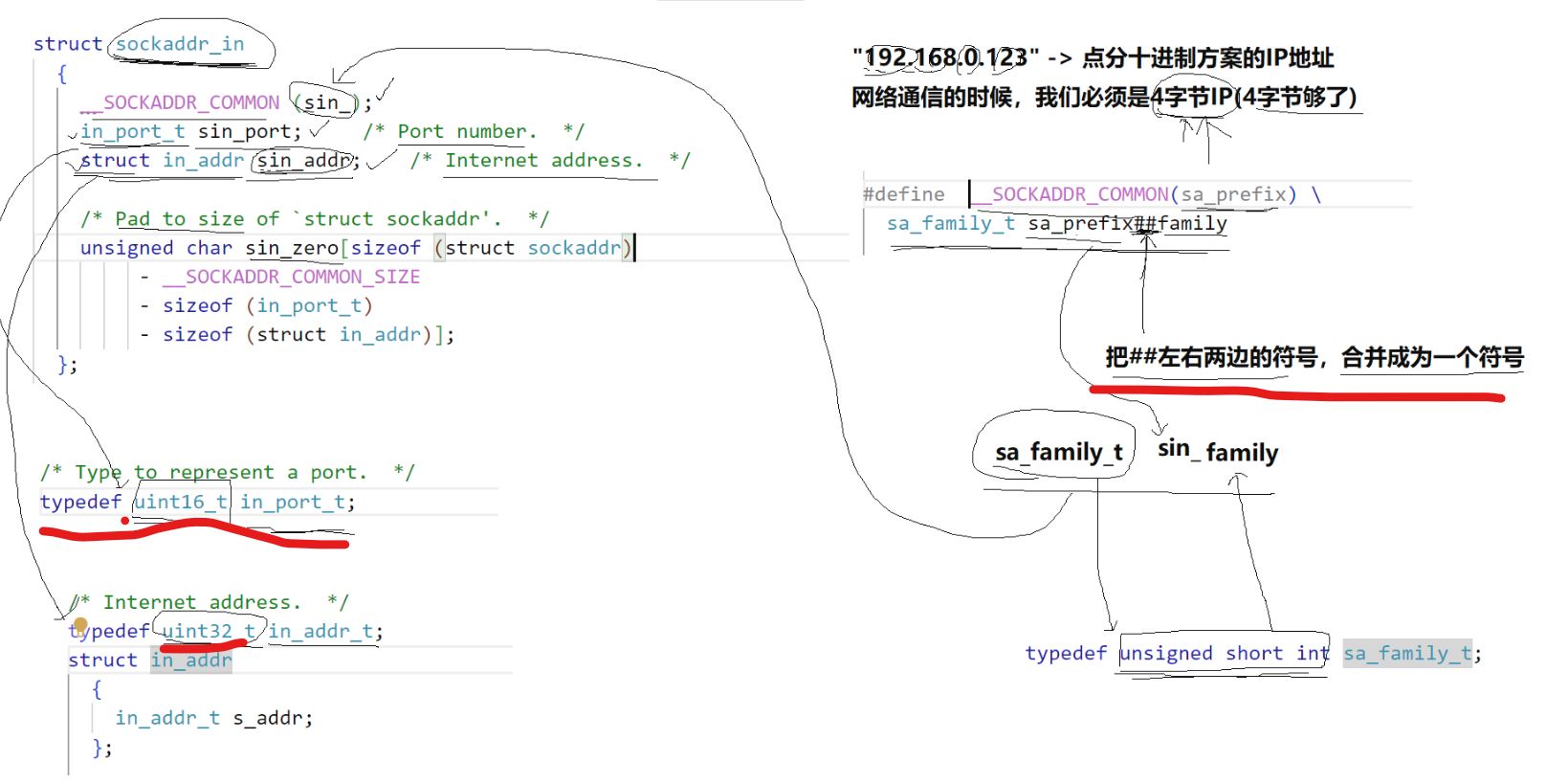
Task: Click the s_addr member name
Action: coord(269,718)
